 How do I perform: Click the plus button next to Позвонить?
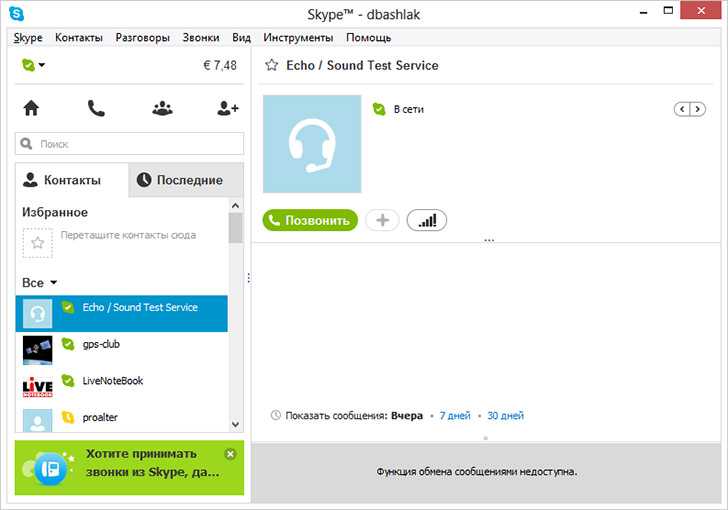click(x=382, y=220)
